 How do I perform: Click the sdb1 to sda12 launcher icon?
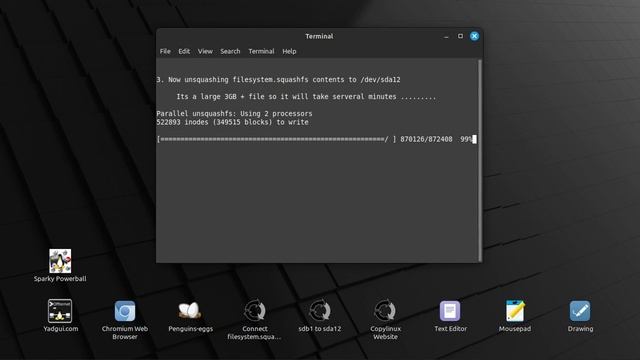click(x=320, y=311)
